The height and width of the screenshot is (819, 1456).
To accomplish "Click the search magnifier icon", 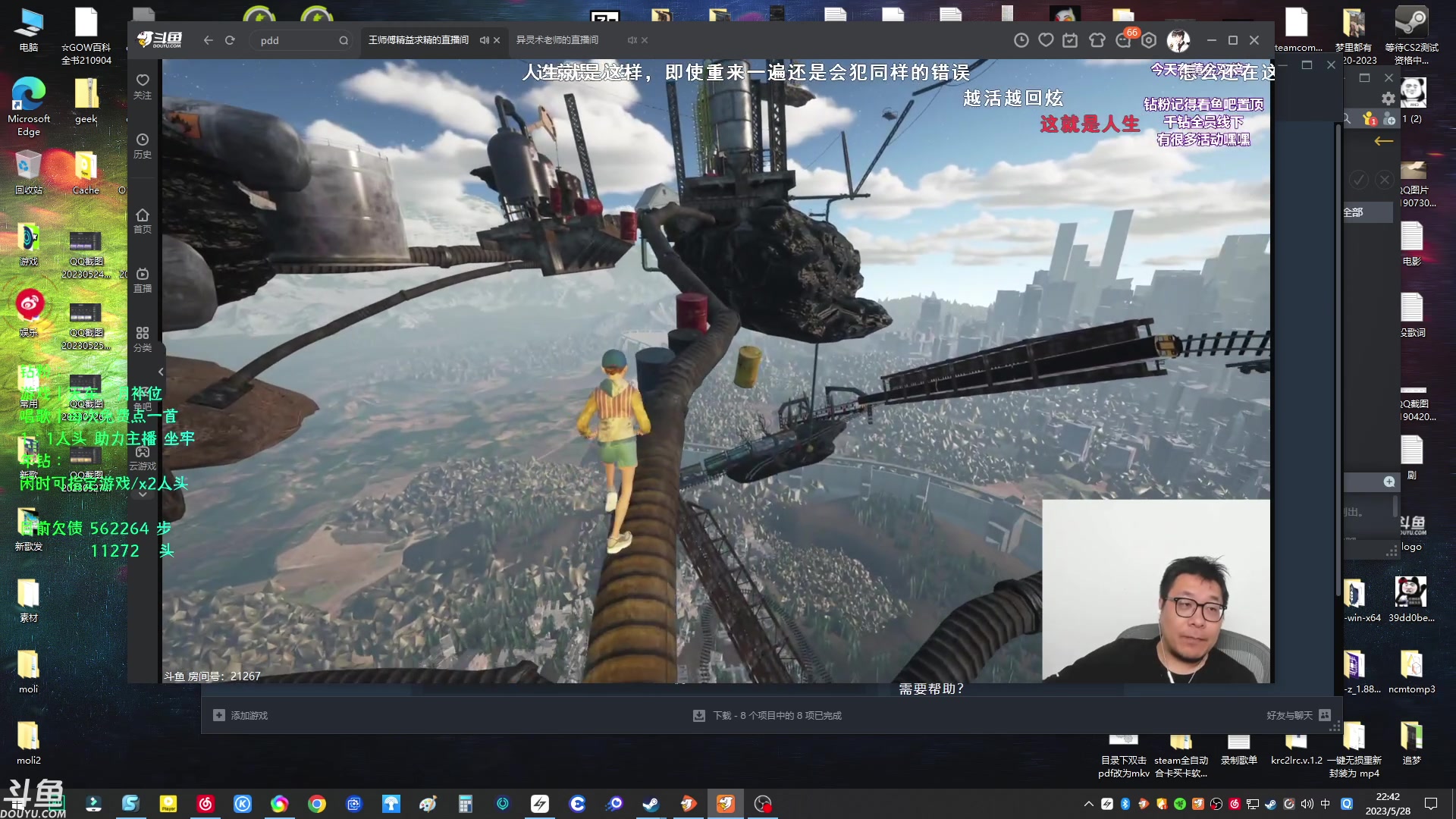I will [344, 40].
